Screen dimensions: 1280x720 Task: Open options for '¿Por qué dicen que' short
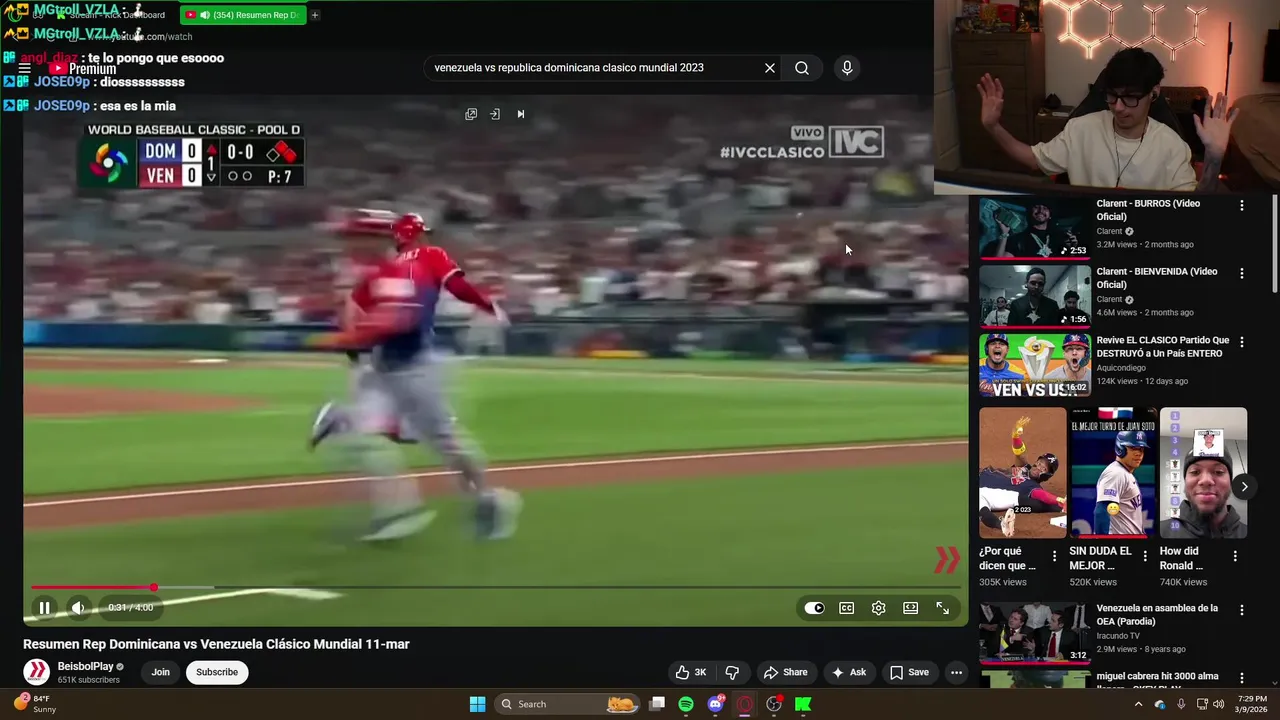(x=1054, y=556)
